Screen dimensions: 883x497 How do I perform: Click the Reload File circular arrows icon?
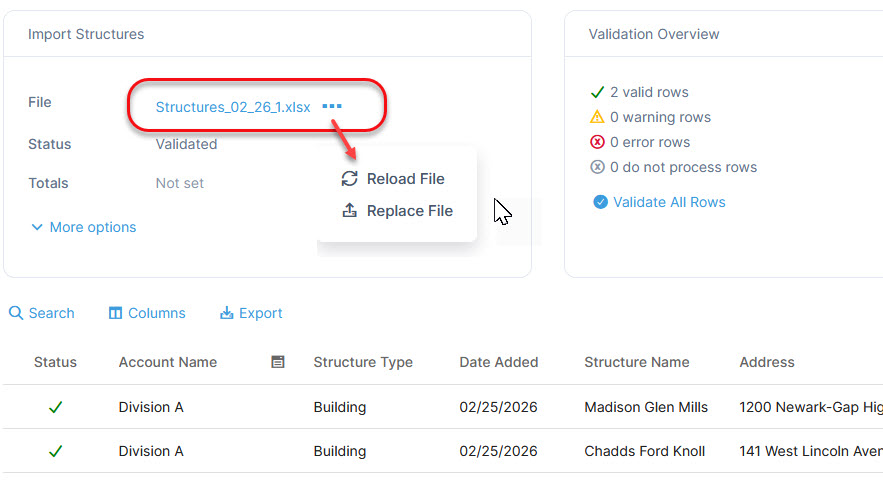coord(349,179)
